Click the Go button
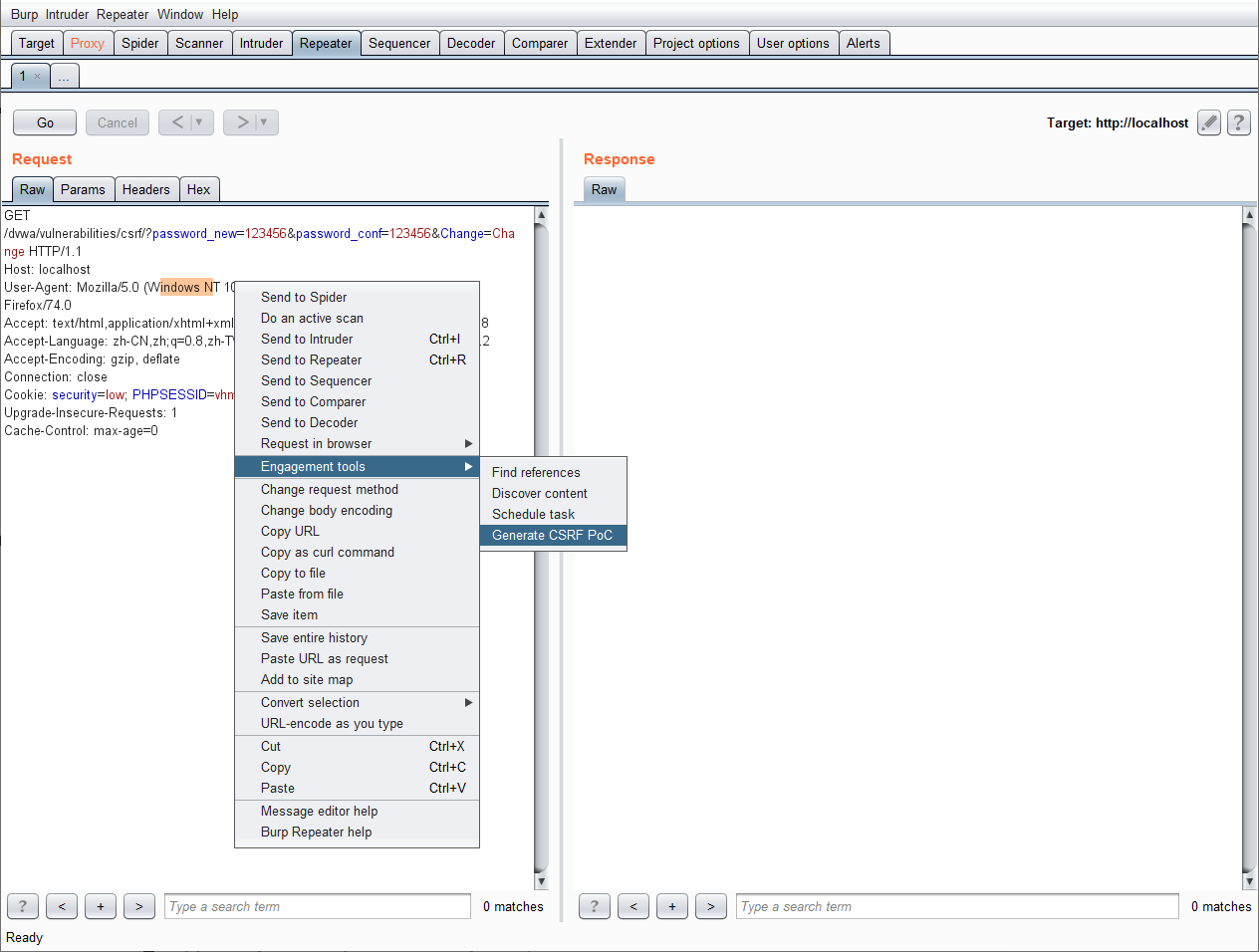This screenshot has height=952, width=1259. 45,122
